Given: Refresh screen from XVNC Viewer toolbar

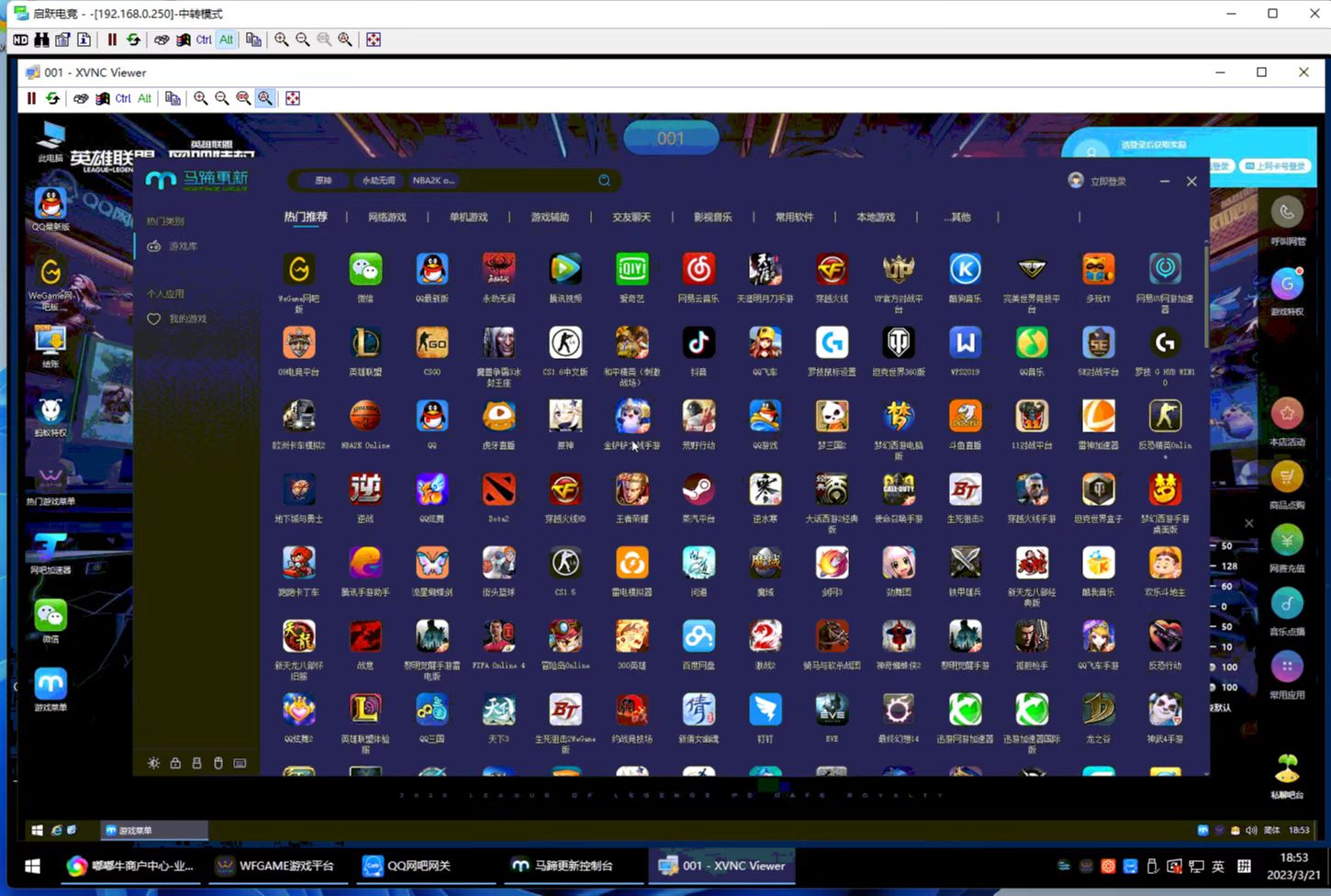Looking at the screenshot, I should [52, 98].
